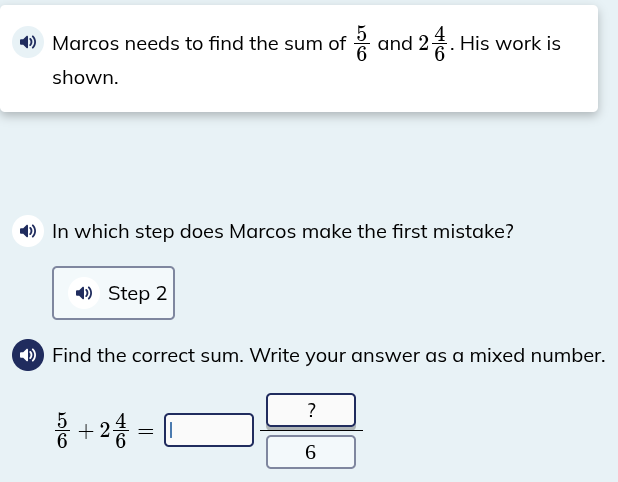The image size is (618, 482).
Task: Click the word "shown." in the problem card
Action: point(85,77)
